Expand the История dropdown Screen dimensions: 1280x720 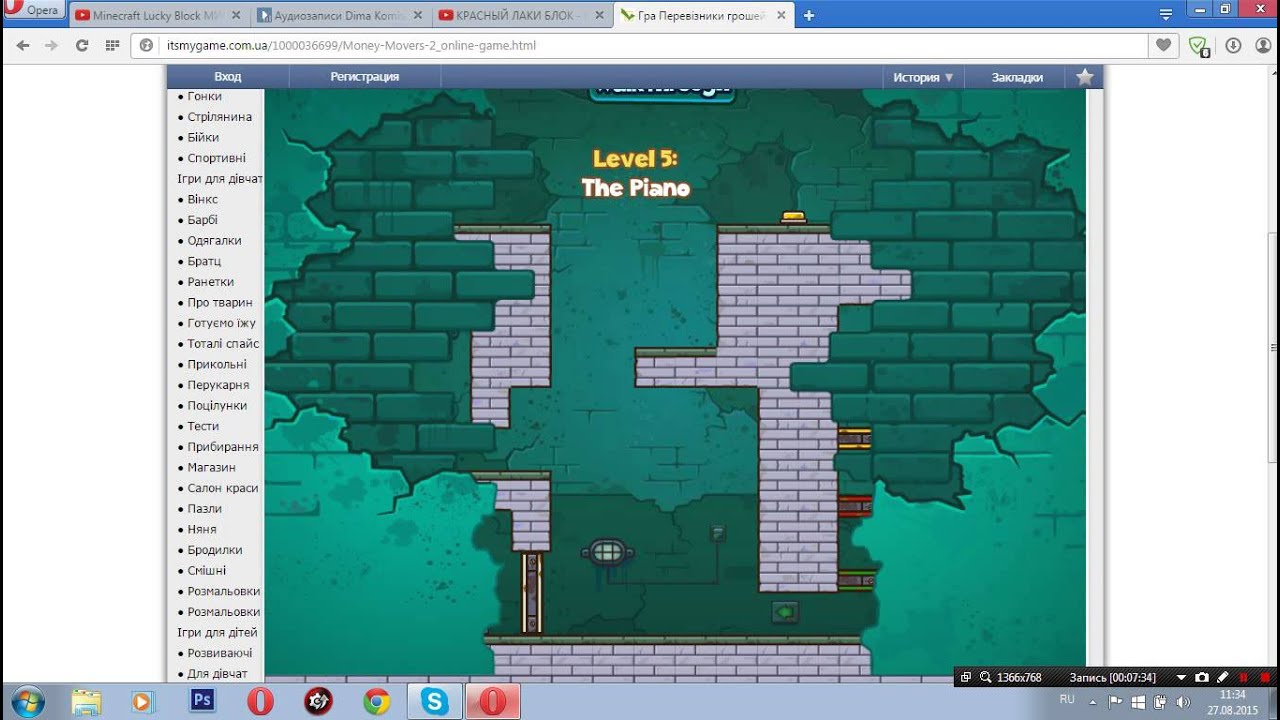pos(923,77)
